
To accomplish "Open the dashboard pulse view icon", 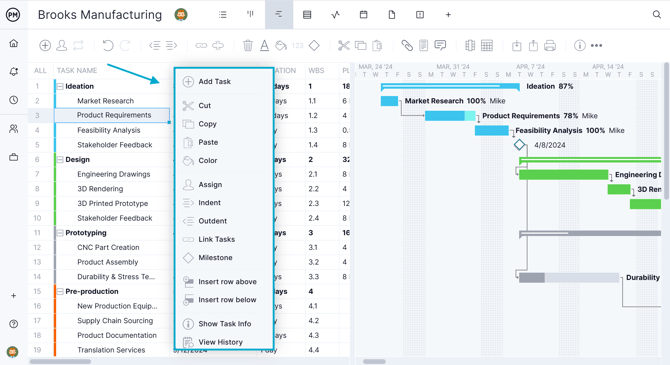I will pos(335,15).
